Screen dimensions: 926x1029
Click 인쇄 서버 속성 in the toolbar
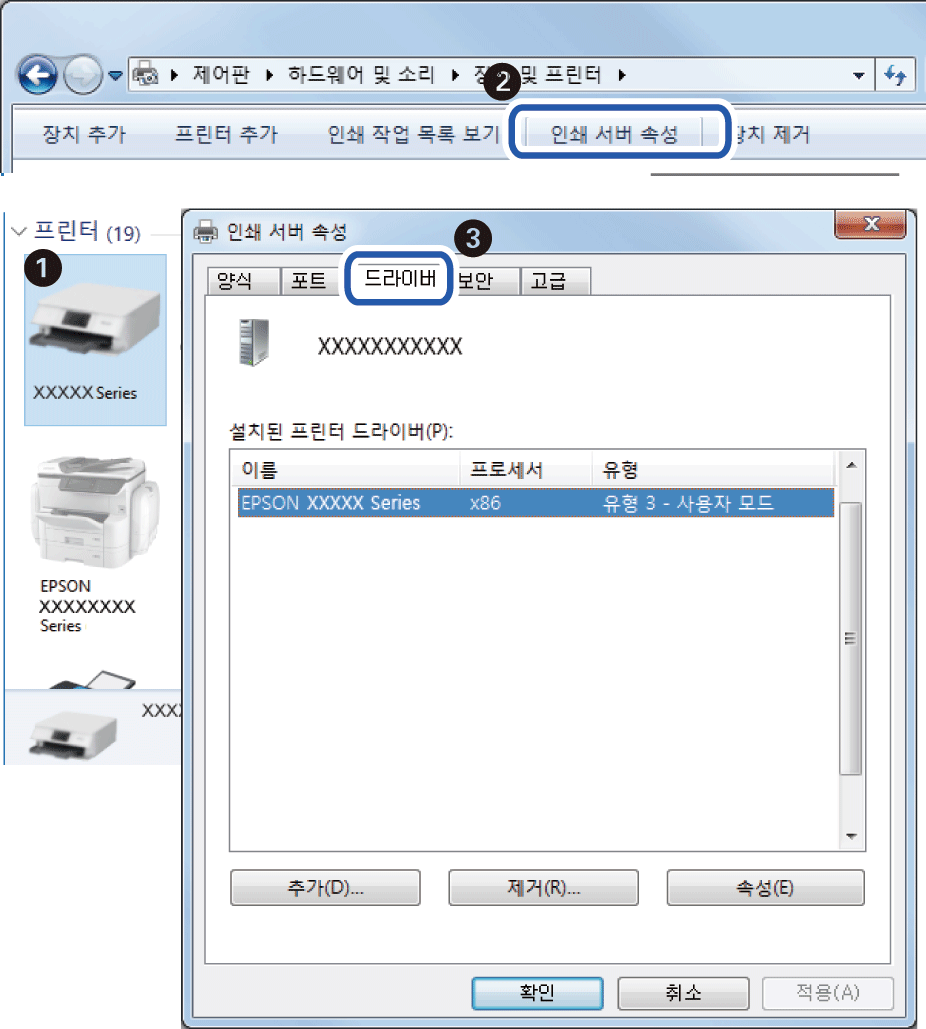[614, 135]
